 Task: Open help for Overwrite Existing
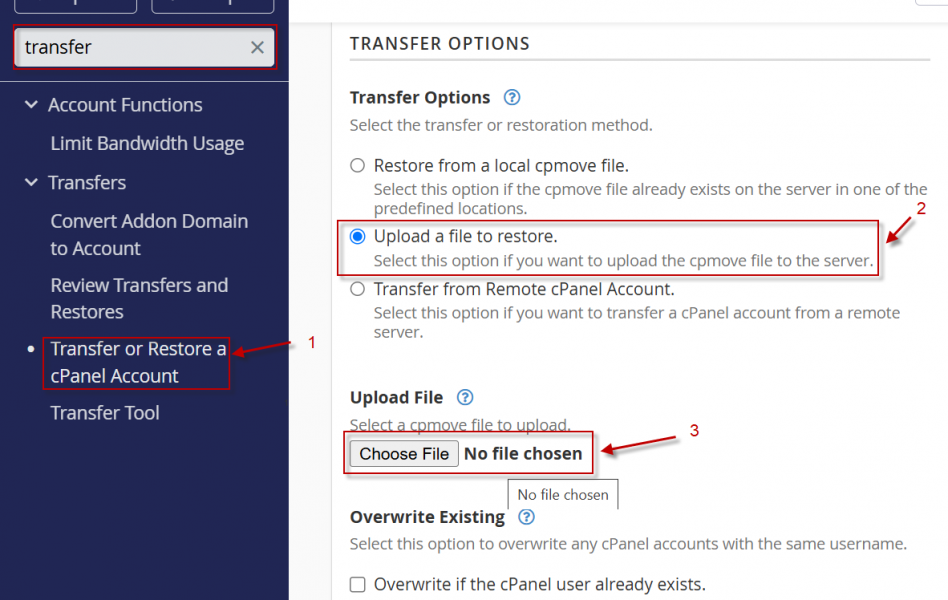tap(527, 517)
